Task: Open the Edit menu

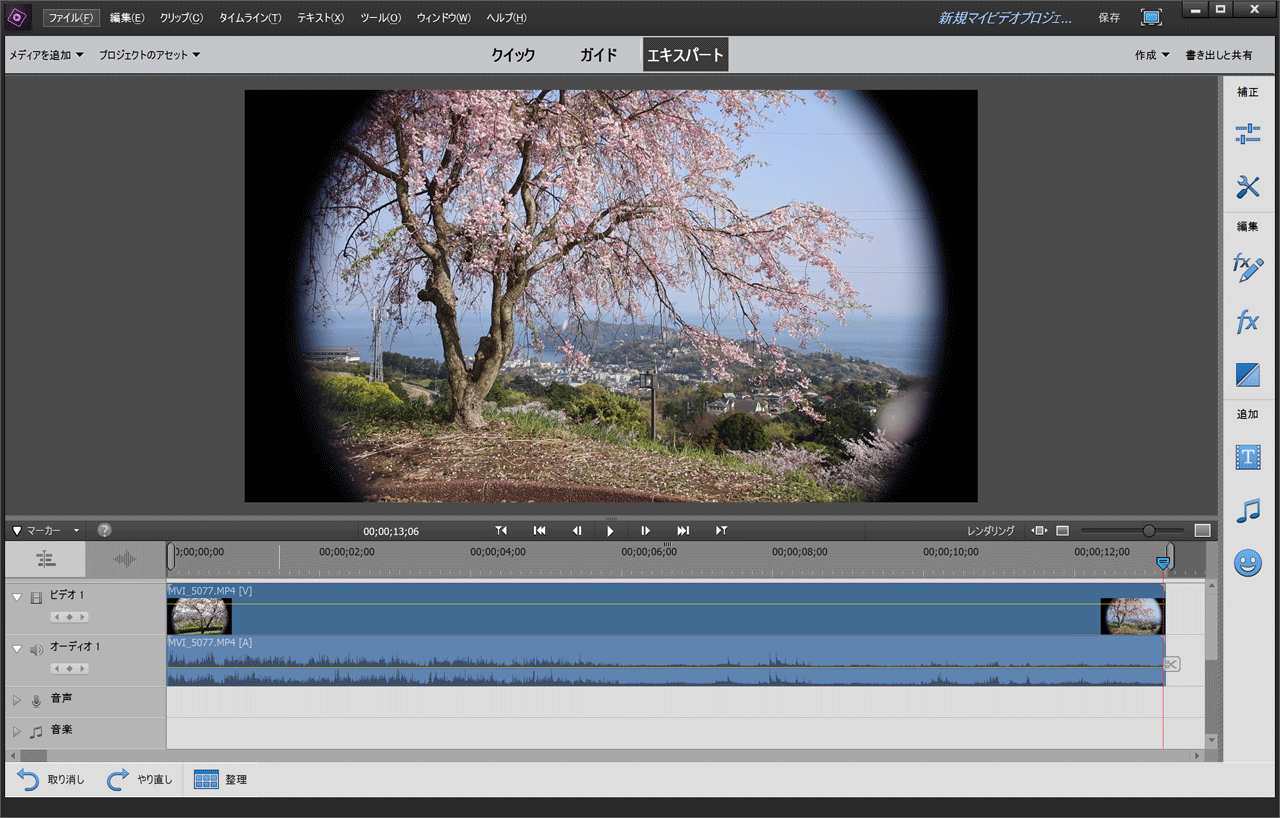Action: click(x=127, y=18)
